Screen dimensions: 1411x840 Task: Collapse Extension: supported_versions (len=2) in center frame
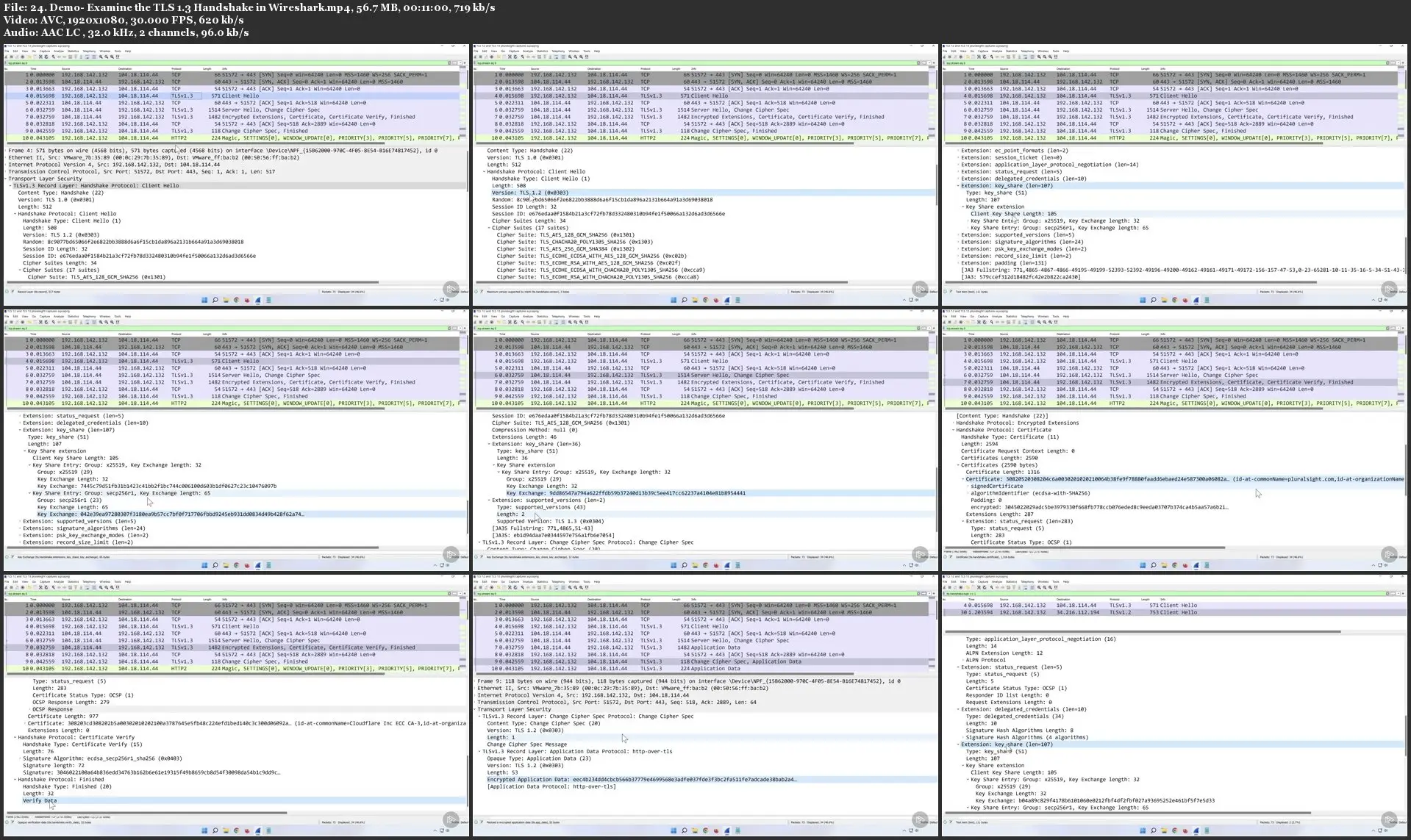click(x=489, y=500)
